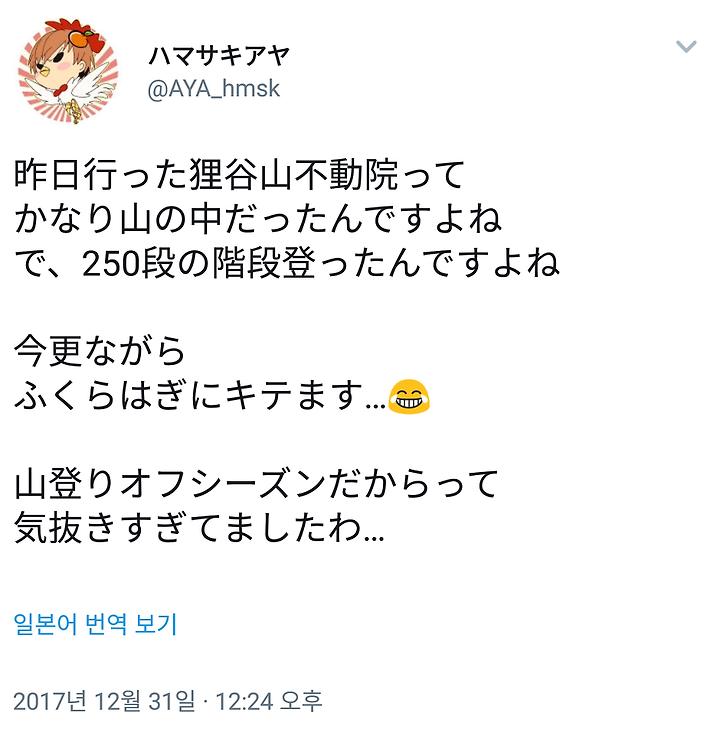Select the words 狸谷山不動院 in tweet
Image resolution: width=720 pixels, height=729 pixels.
pyautogui.click(x=294, y=175)
